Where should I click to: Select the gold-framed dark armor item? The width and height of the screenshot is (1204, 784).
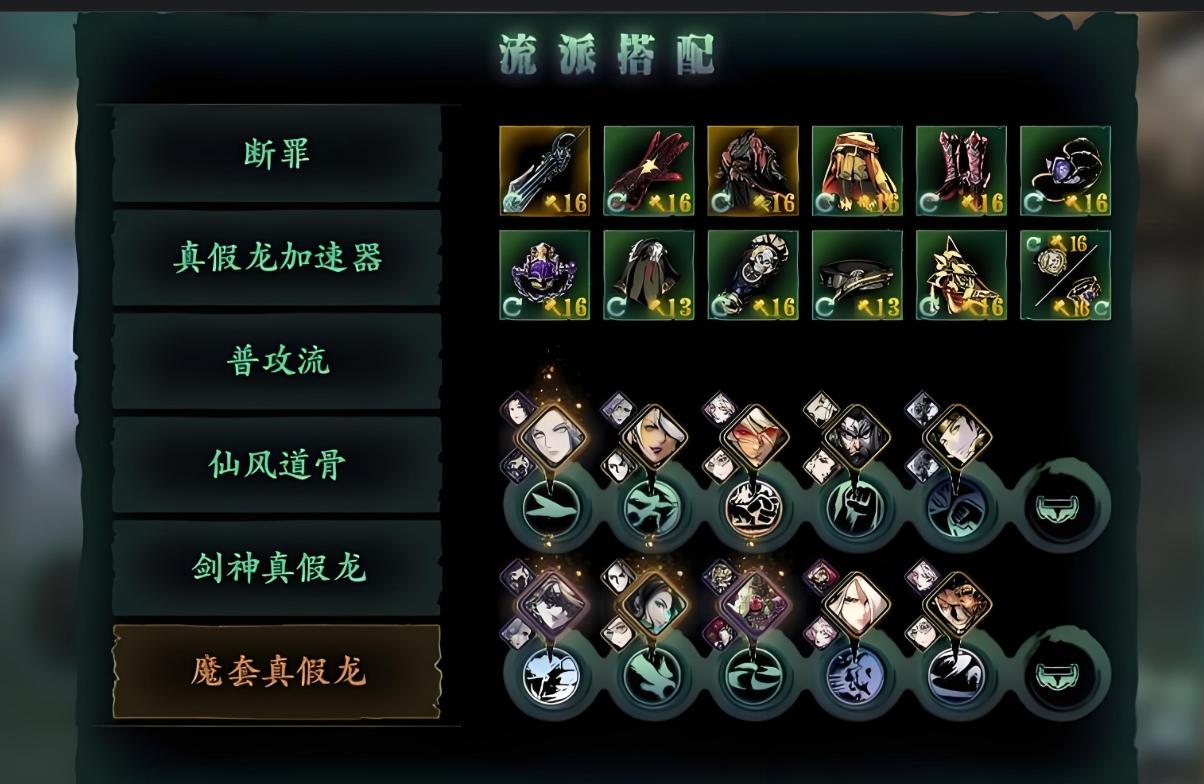tap(753, 171)
